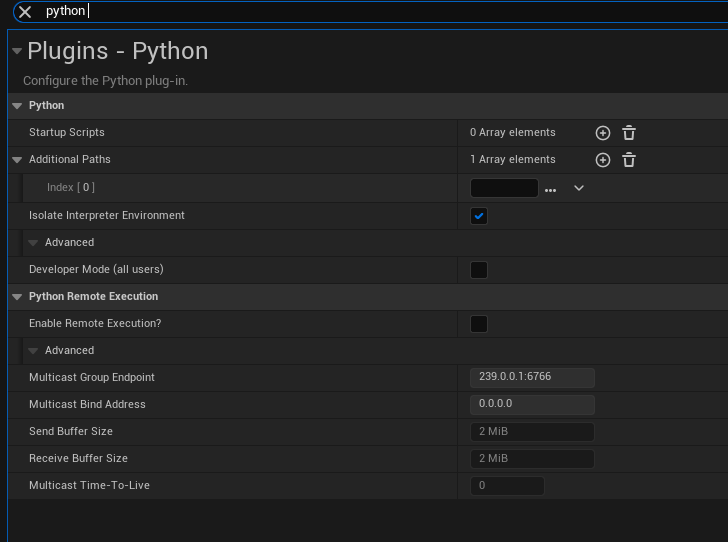Image resolution: width=728 pixels, height=542 pixels.
Task: Collapse the Plugins - Python section
Action: click(x=17, y=51)
